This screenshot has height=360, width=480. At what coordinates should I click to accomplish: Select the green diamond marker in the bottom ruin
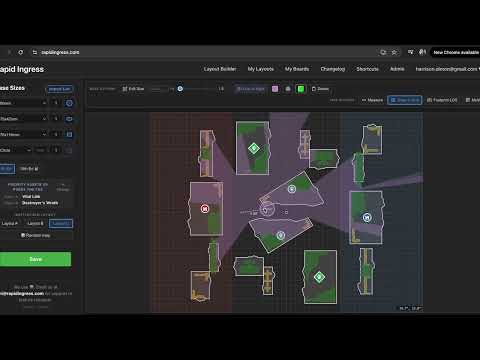(x=319, y=277)
